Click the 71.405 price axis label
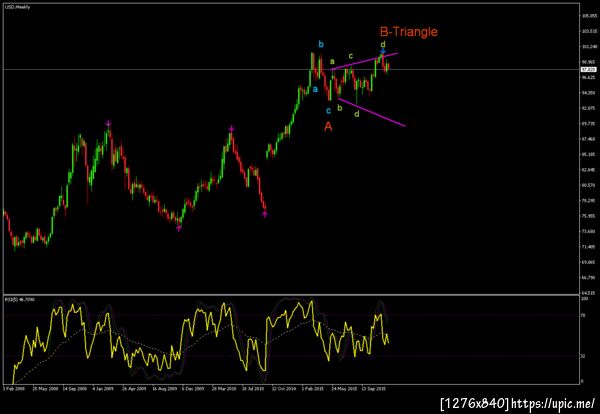This screenshot has height=414, width=600. 589,247
